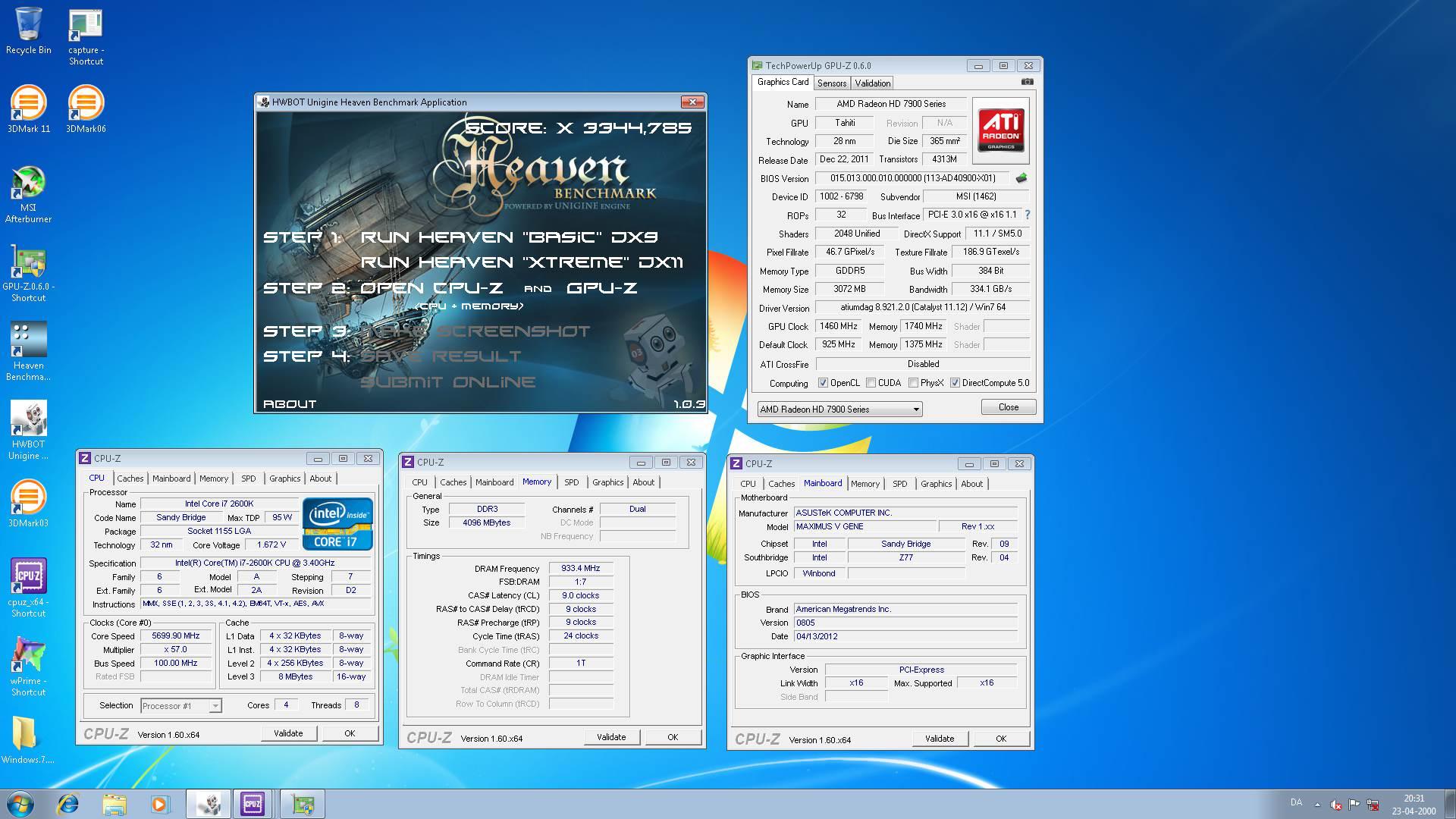The image size is (1456, 819).
Task: Switch to Sensors tab in GPU-Z
Action: tap(832, 83)
